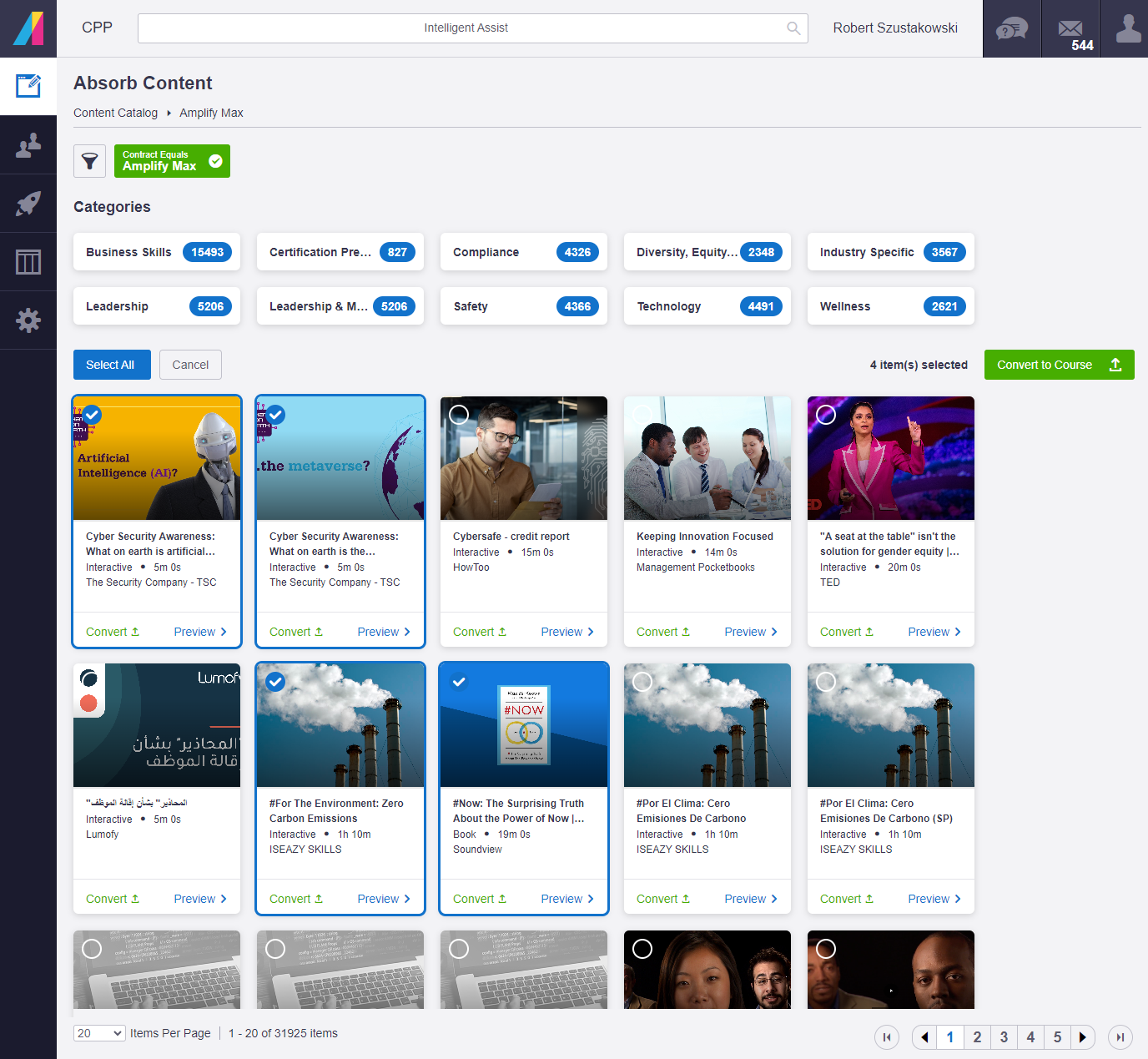The width and height of the screenshot is (1148, 1059).
Task: Open the Lumofy course thumbnail
Action: click(157, 725)
